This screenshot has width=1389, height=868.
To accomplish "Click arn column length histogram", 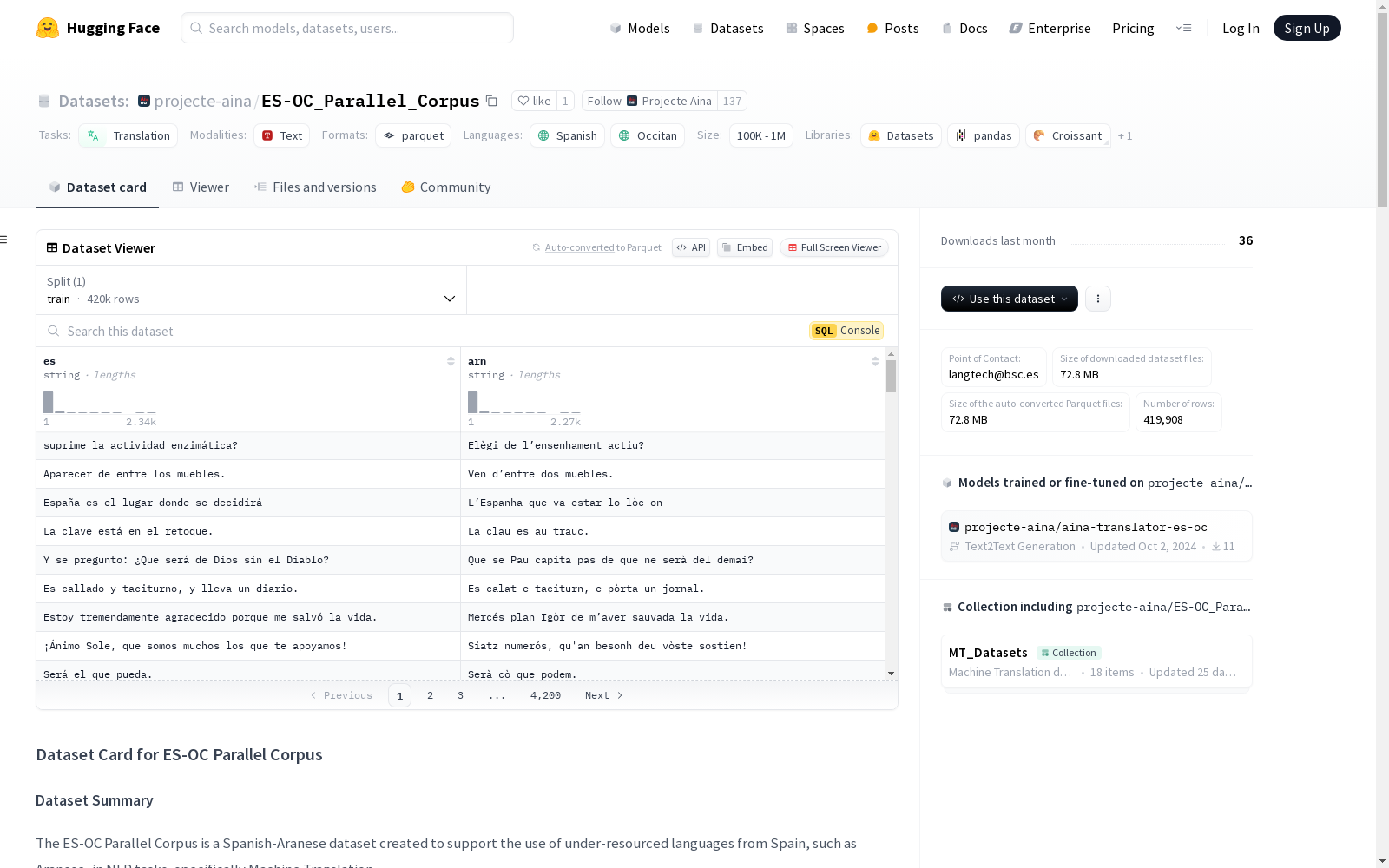I will (524, 402).
